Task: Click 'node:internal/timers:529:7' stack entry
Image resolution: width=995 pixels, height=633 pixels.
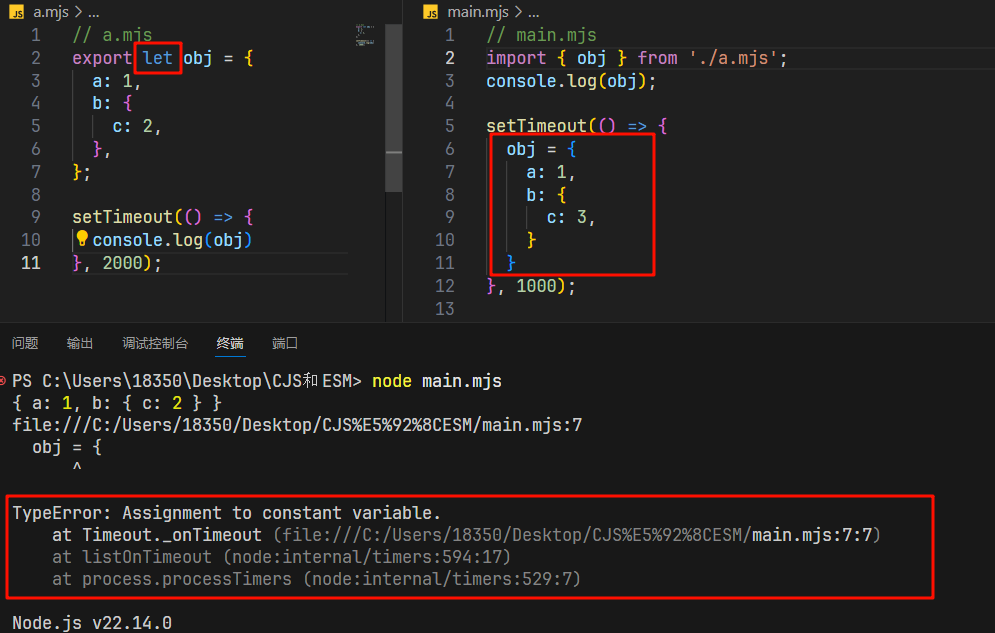Action: 441,579
